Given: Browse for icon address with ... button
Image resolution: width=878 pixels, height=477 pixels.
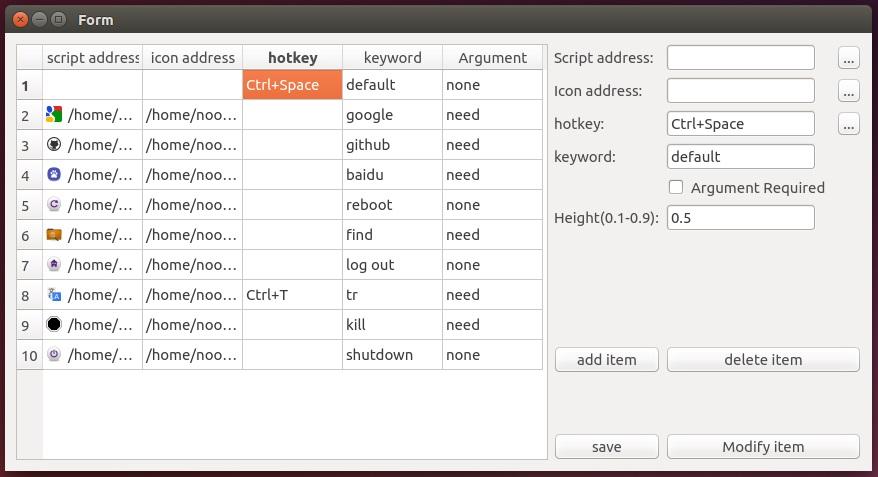Looking at the screenshot, I should [x=849, y=91].
